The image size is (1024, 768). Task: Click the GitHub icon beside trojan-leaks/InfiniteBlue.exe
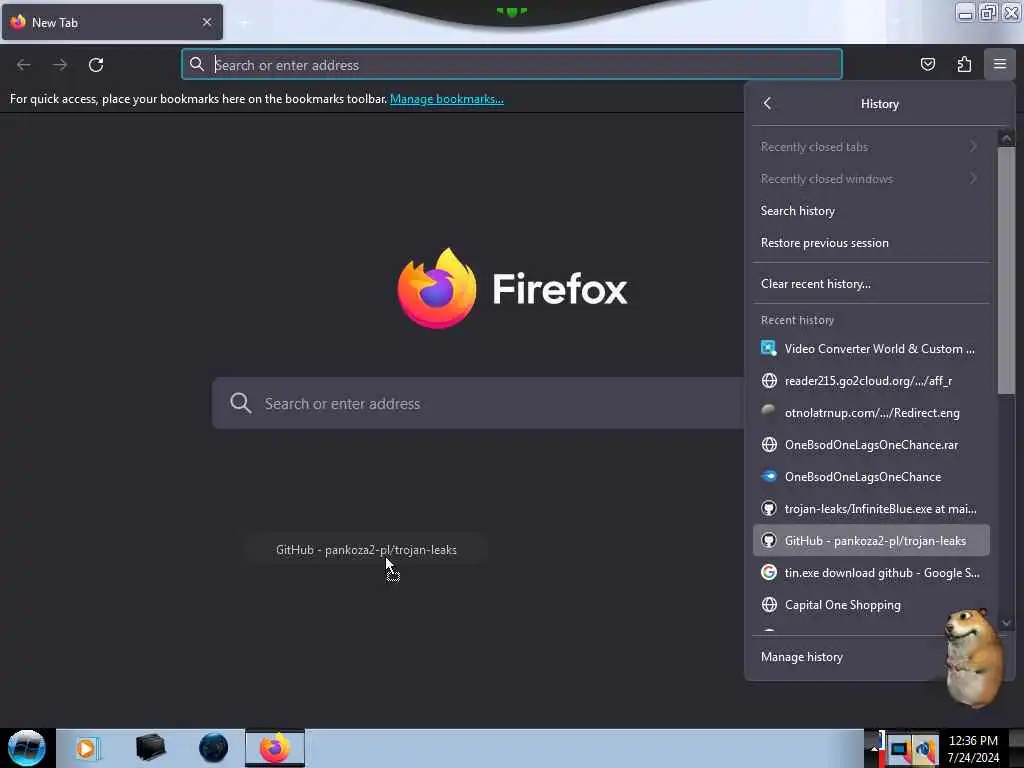tap(769, 508)
